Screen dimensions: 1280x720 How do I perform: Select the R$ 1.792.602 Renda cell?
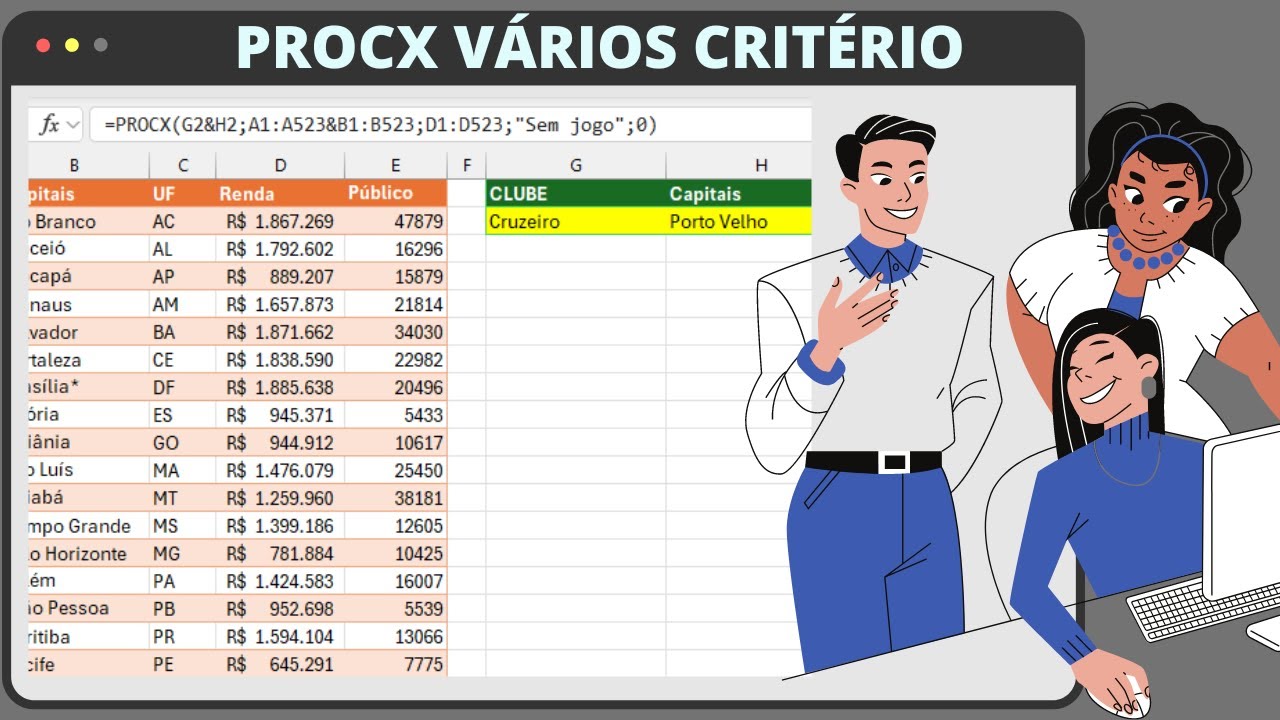click(x=280, y=249)
